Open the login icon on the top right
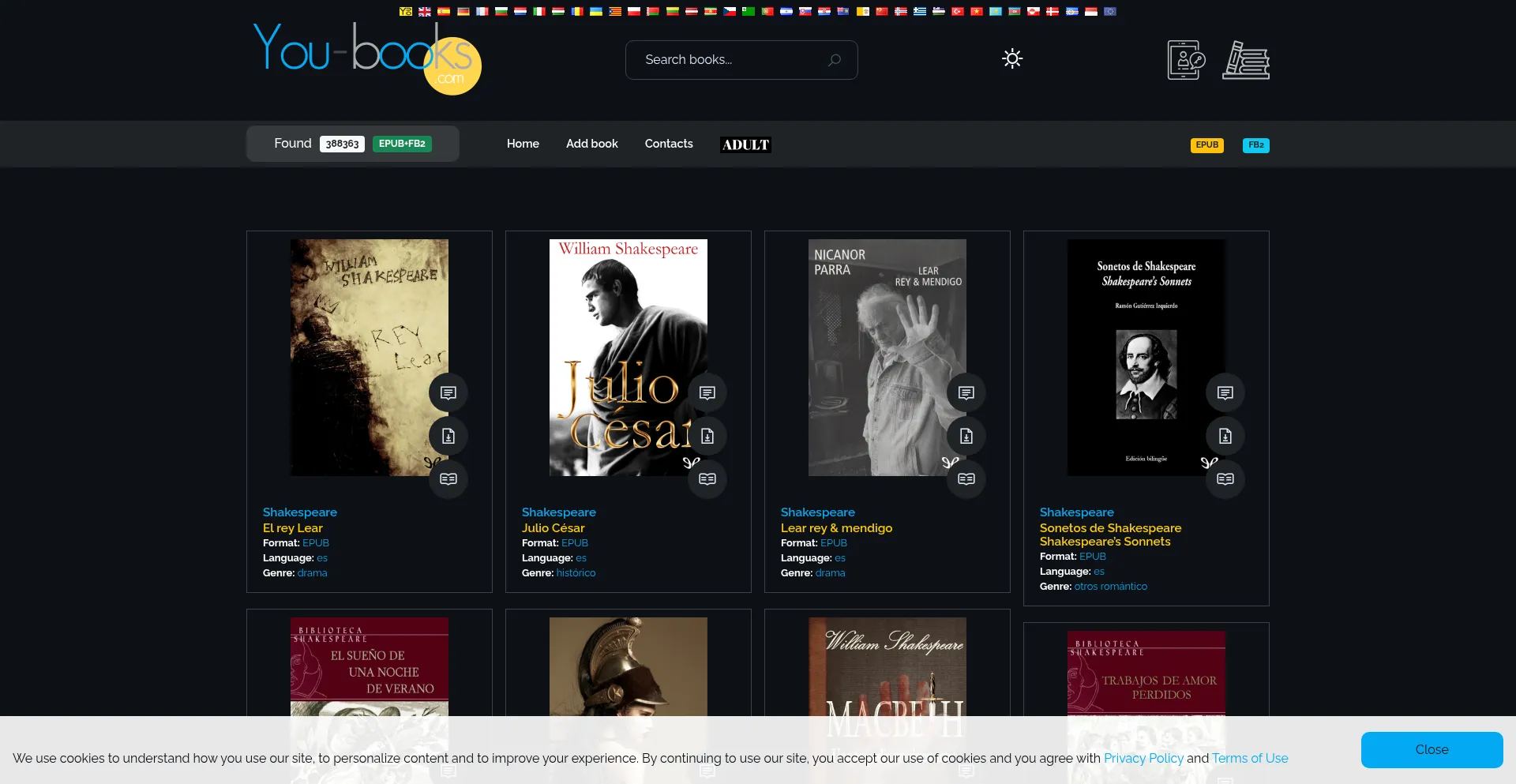1516x784 pixels. [x=1184, y=59]
